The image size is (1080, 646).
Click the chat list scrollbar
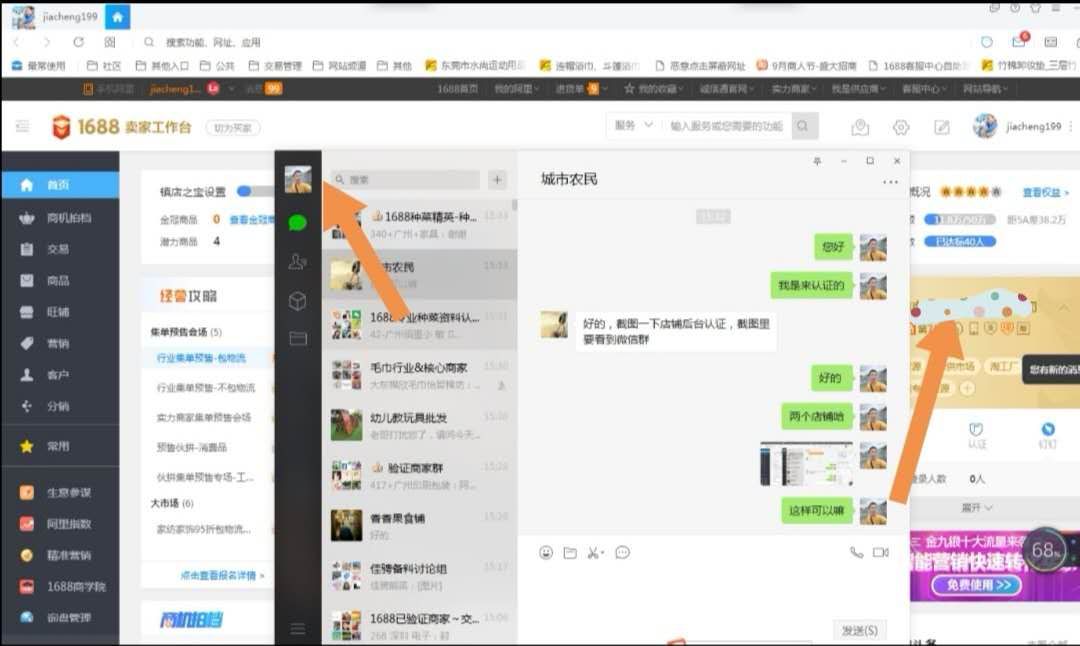pyautogui.click(x=515, y=205)
